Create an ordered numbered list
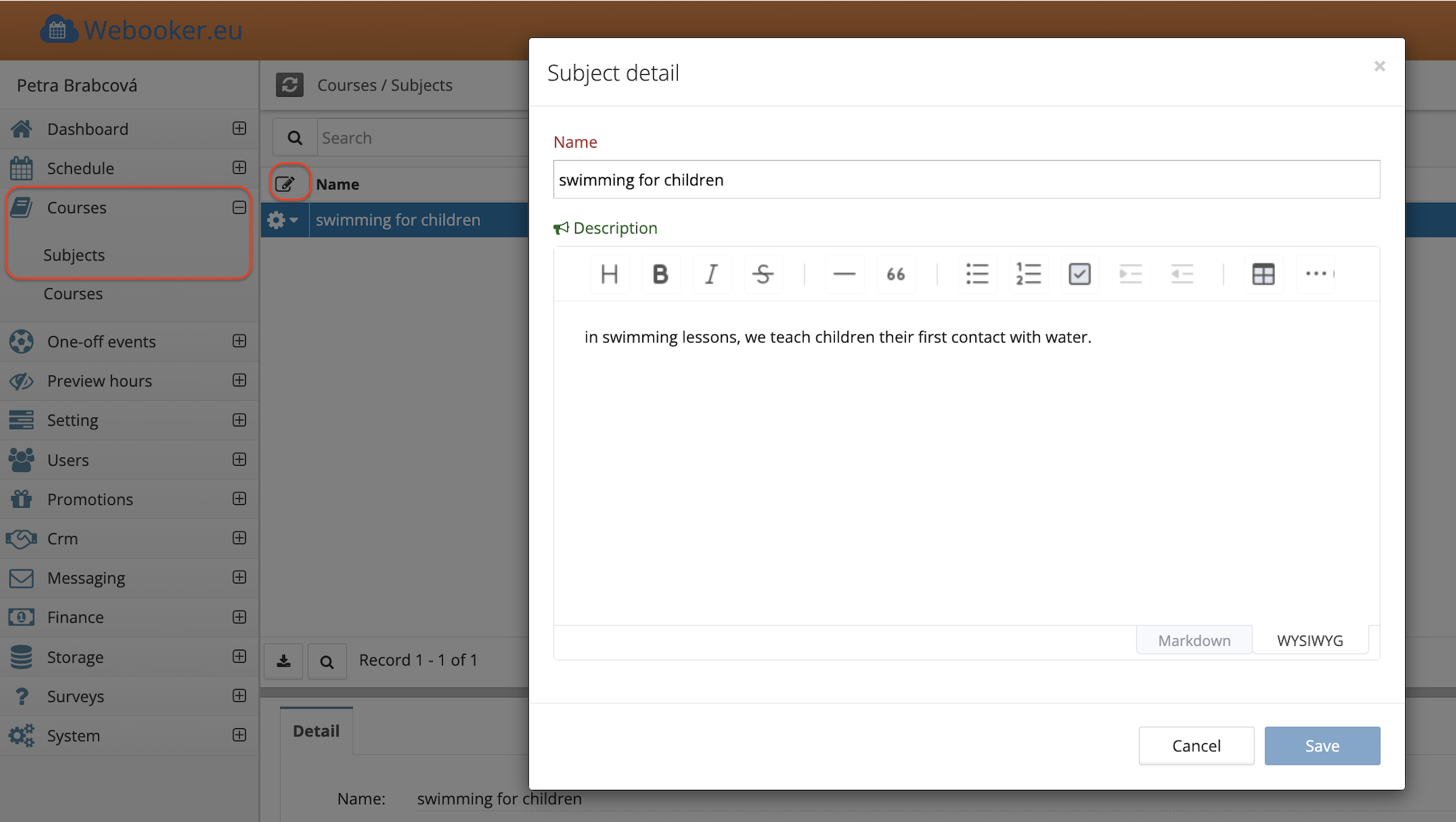This screenshot has width=1456, height=822. click(x=1028, y=274)
